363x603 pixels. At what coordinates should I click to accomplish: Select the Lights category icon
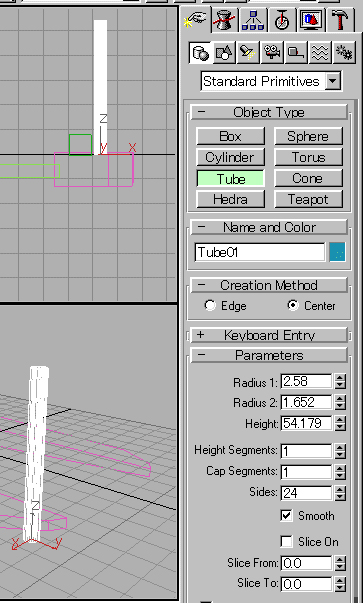[x=248, y=53]
